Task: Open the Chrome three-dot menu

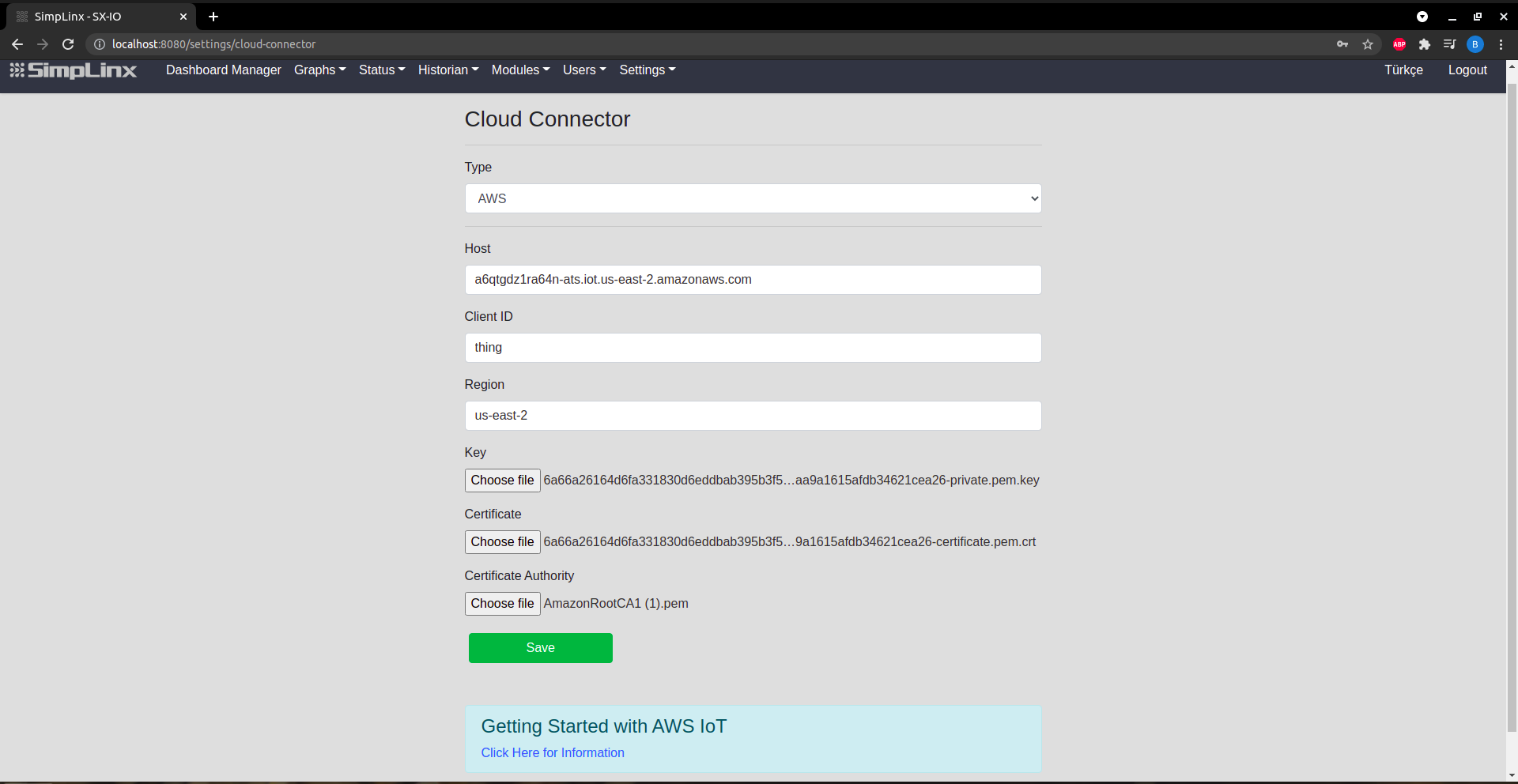Action: (x=1501, y=44)
